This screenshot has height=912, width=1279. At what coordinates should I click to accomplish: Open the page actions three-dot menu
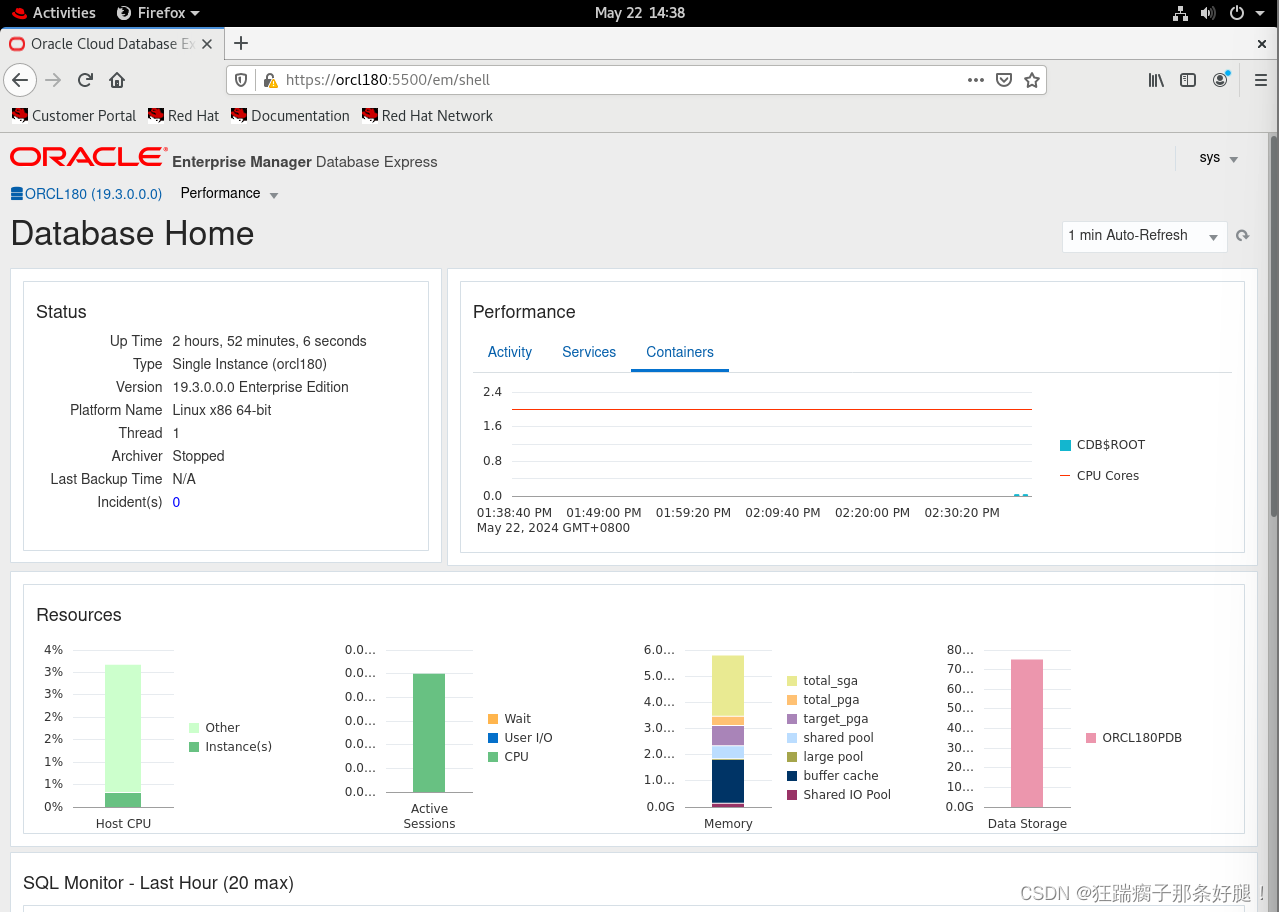(976, 80)
